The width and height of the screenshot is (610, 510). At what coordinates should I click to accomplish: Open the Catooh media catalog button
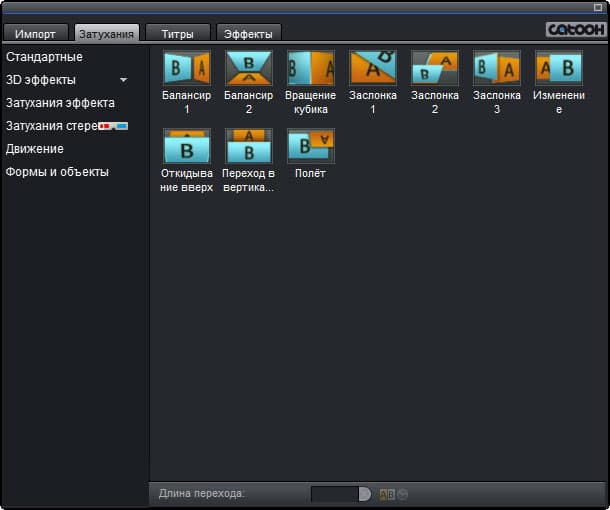pos(576,30)
